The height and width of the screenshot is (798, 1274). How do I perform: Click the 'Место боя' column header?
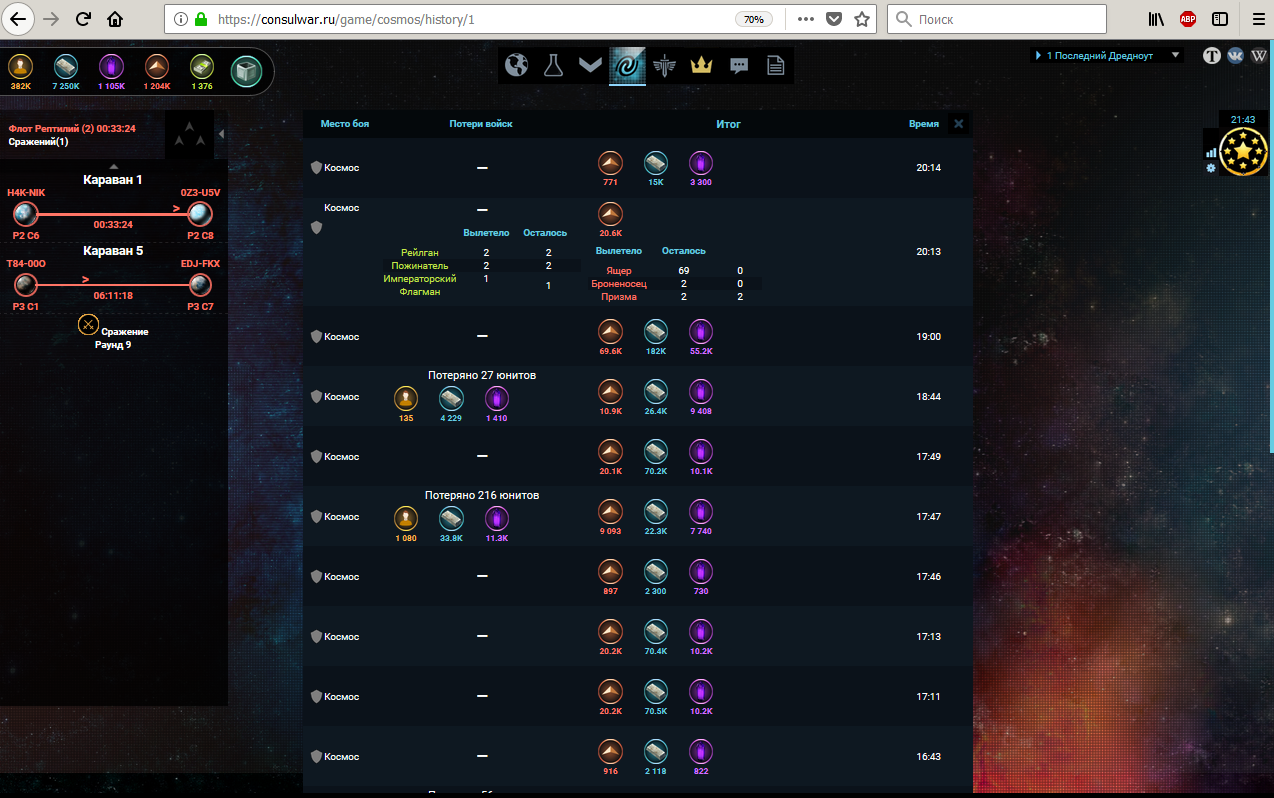coord(344,124)
